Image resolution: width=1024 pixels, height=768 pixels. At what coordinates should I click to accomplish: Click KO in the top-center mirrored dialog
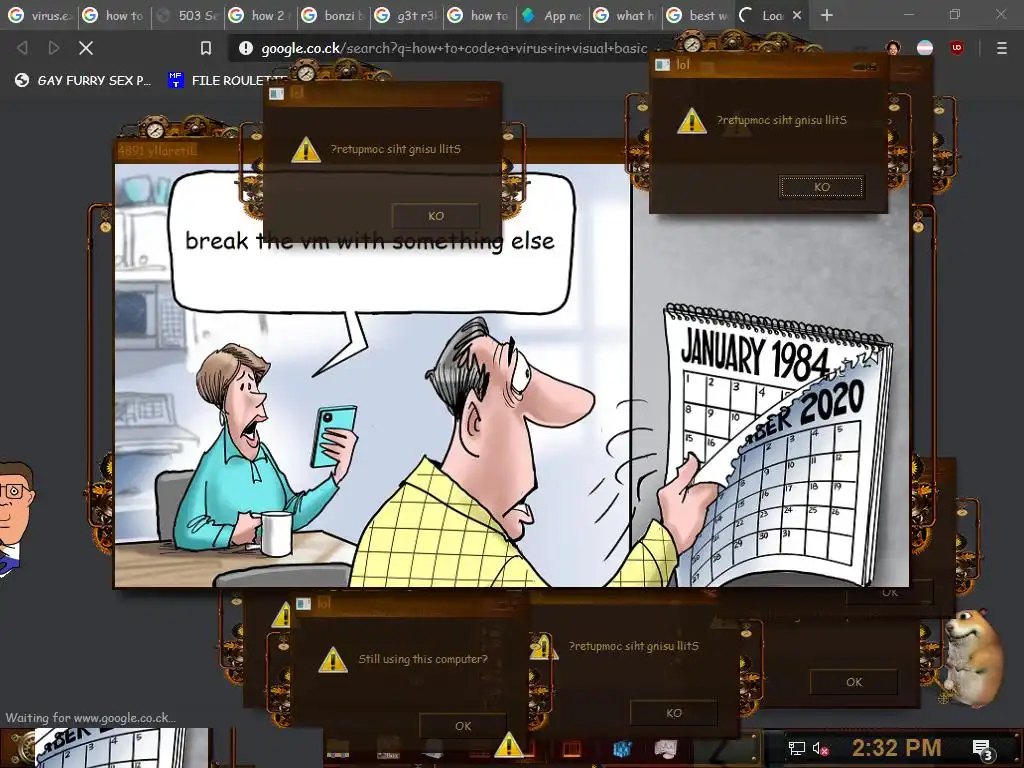(x=436, y=216)
